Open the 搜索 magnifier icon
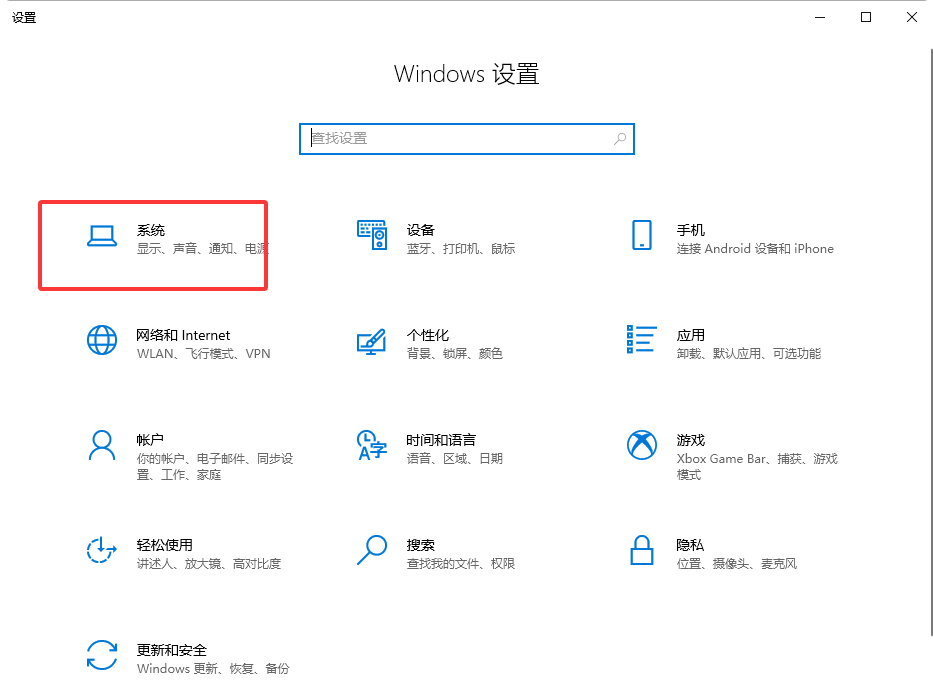933x687 pixels. pos(372,550)
